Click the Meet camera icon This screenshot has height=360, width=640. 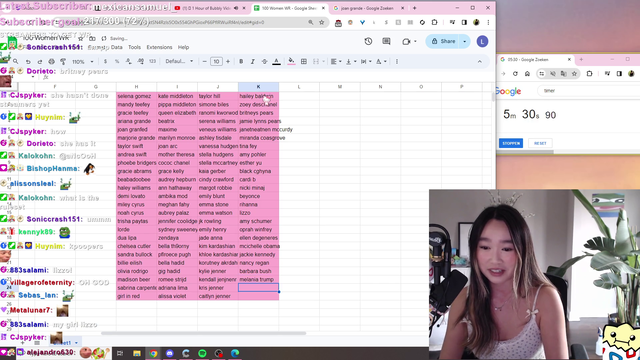point(406,41)
